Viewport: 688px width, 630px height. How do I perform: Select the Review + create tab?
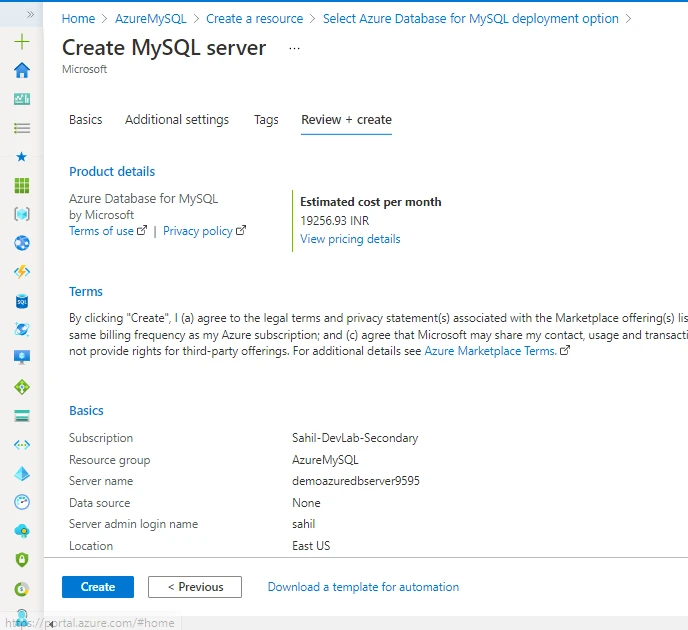[x=346, y=120]
